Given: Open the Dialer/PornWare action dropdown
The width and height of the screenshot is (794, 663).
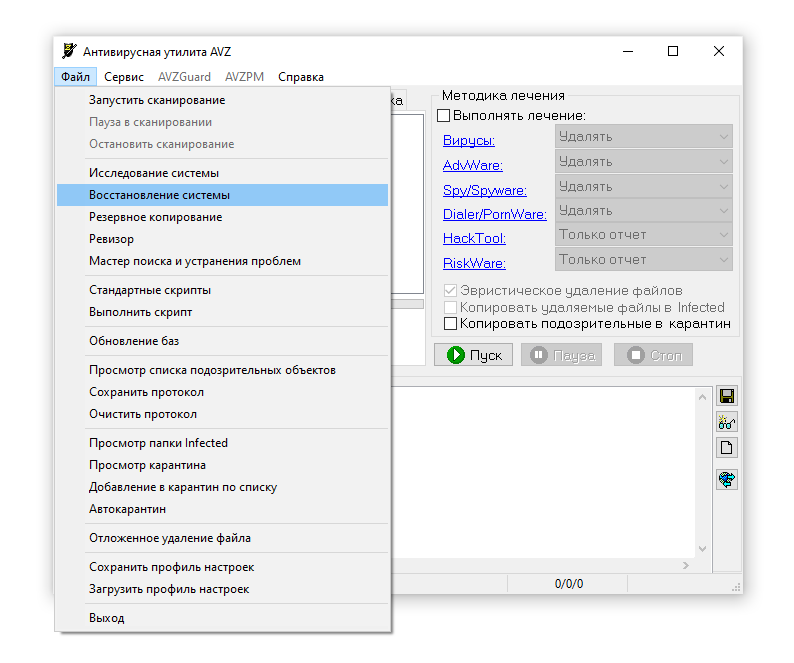Looking at the screenshot, I should pos(644,210).
